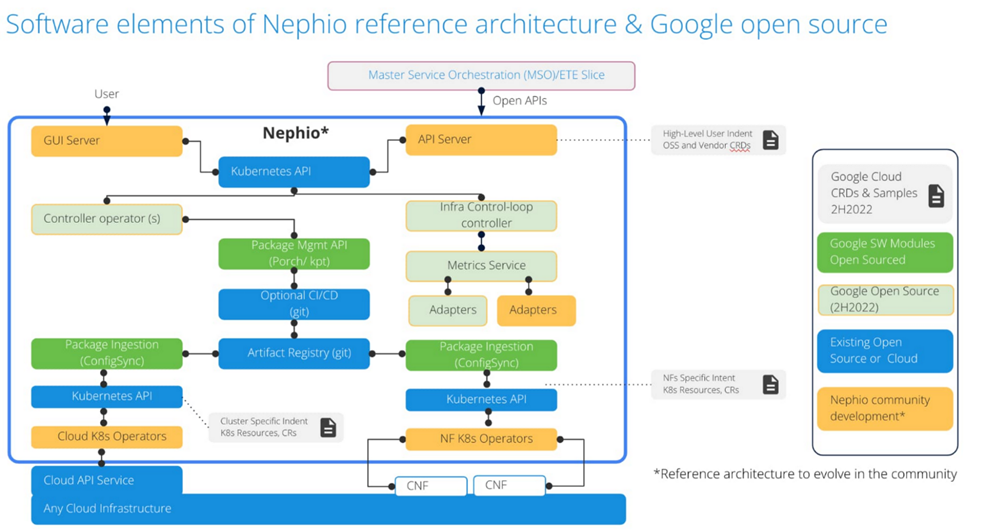Click Package Ingestion (ConfigSync) box above Cloud K8s Operators
986x530 pixels.
pyautogui.click(x=107, y=353)
